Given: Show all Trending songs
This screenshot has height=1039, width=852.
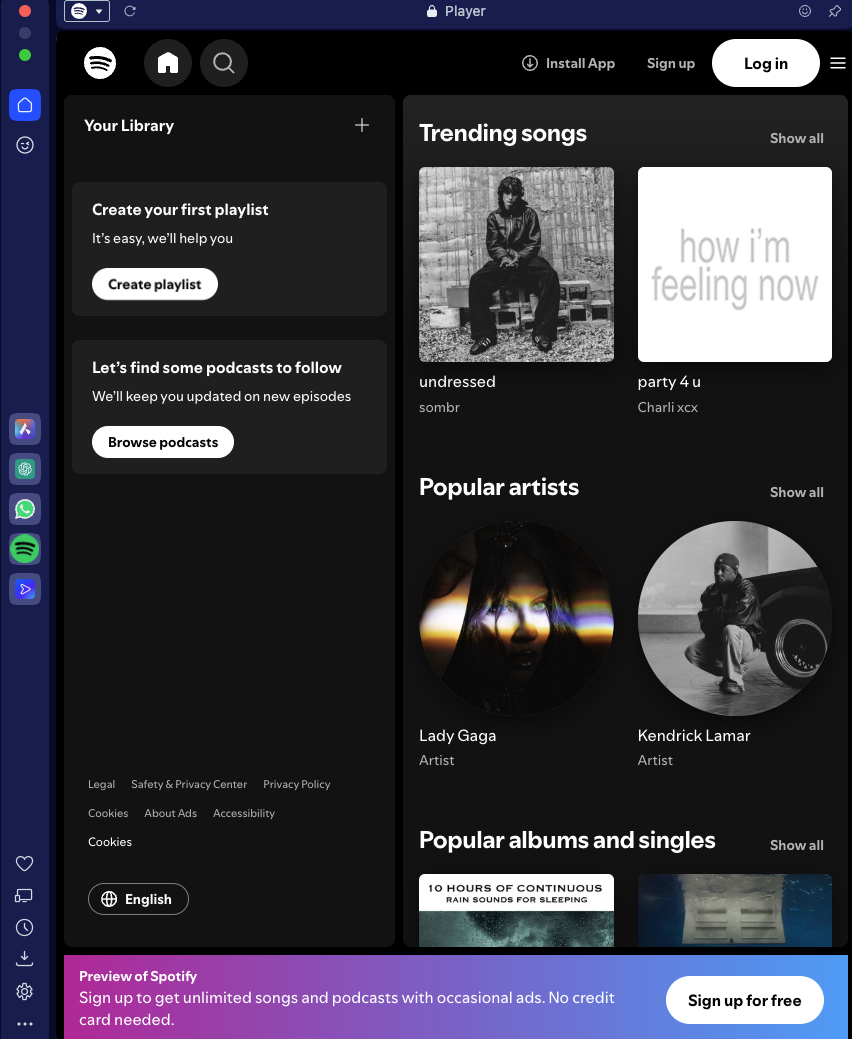Looking at the screenshot, I should (x=796, y=138).
